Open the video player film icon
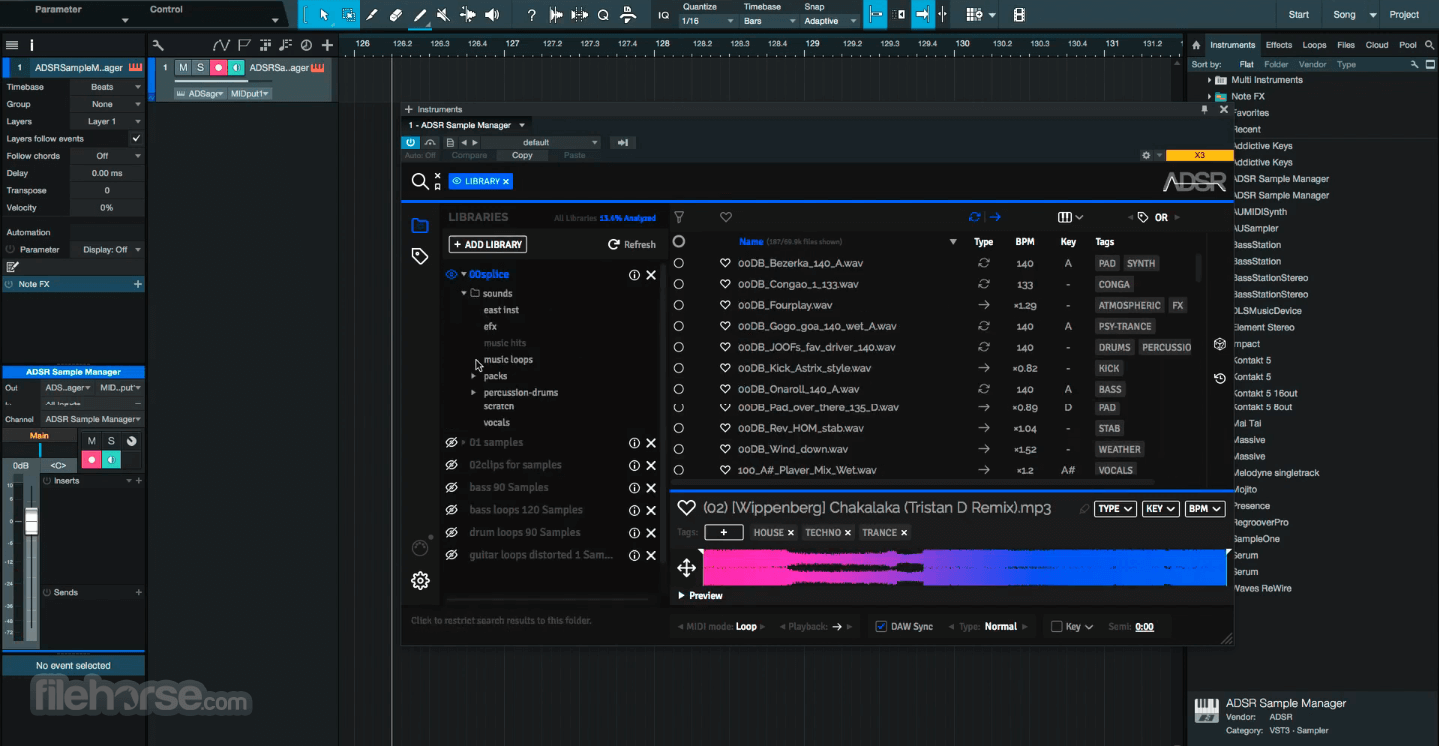 pos(1019,15)
